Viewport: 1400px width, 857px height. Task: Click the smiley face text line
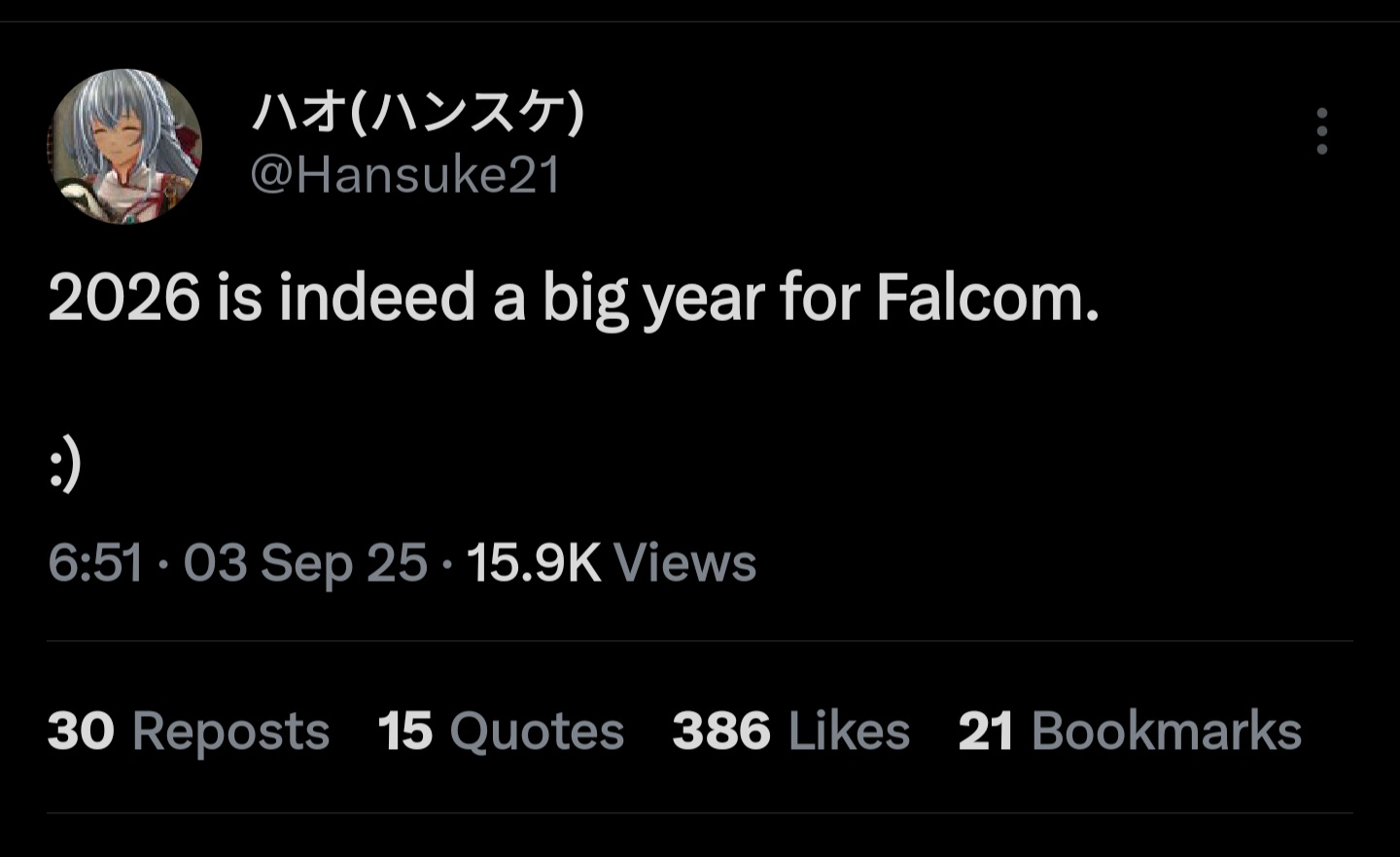pos(64,467)
